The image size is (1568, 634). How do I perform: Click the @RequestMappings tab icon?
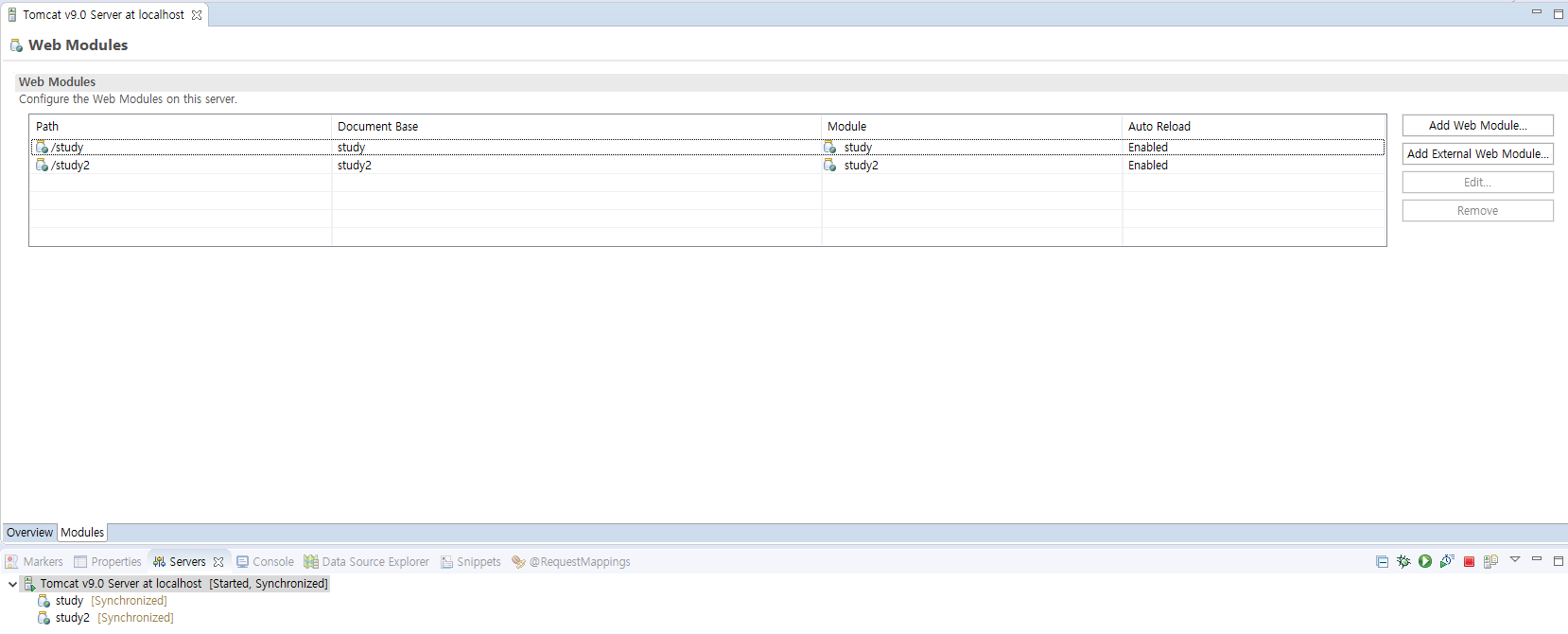[x=518, y=562]
